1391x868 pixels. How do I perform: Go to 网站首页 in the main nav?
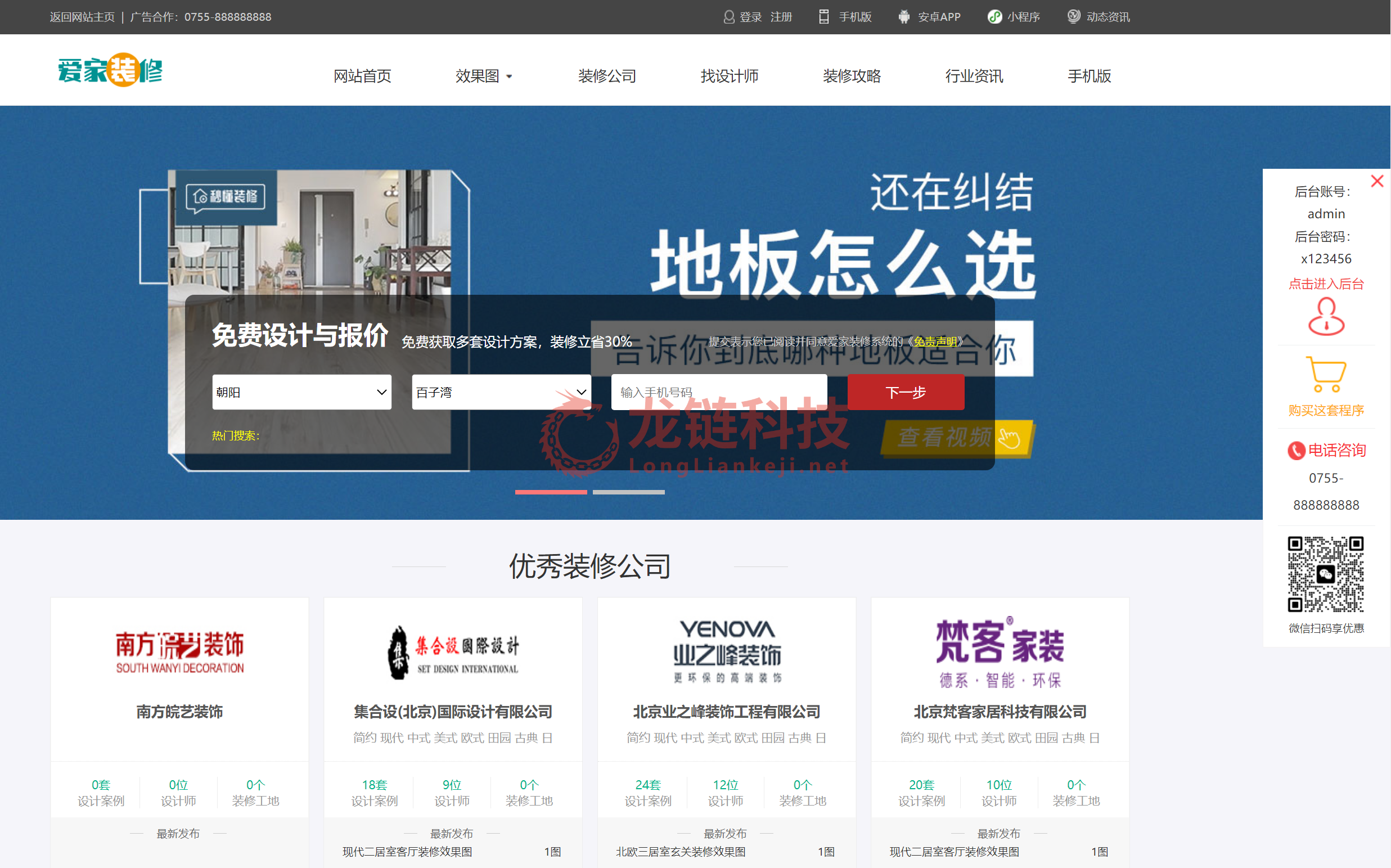point(362,76)
